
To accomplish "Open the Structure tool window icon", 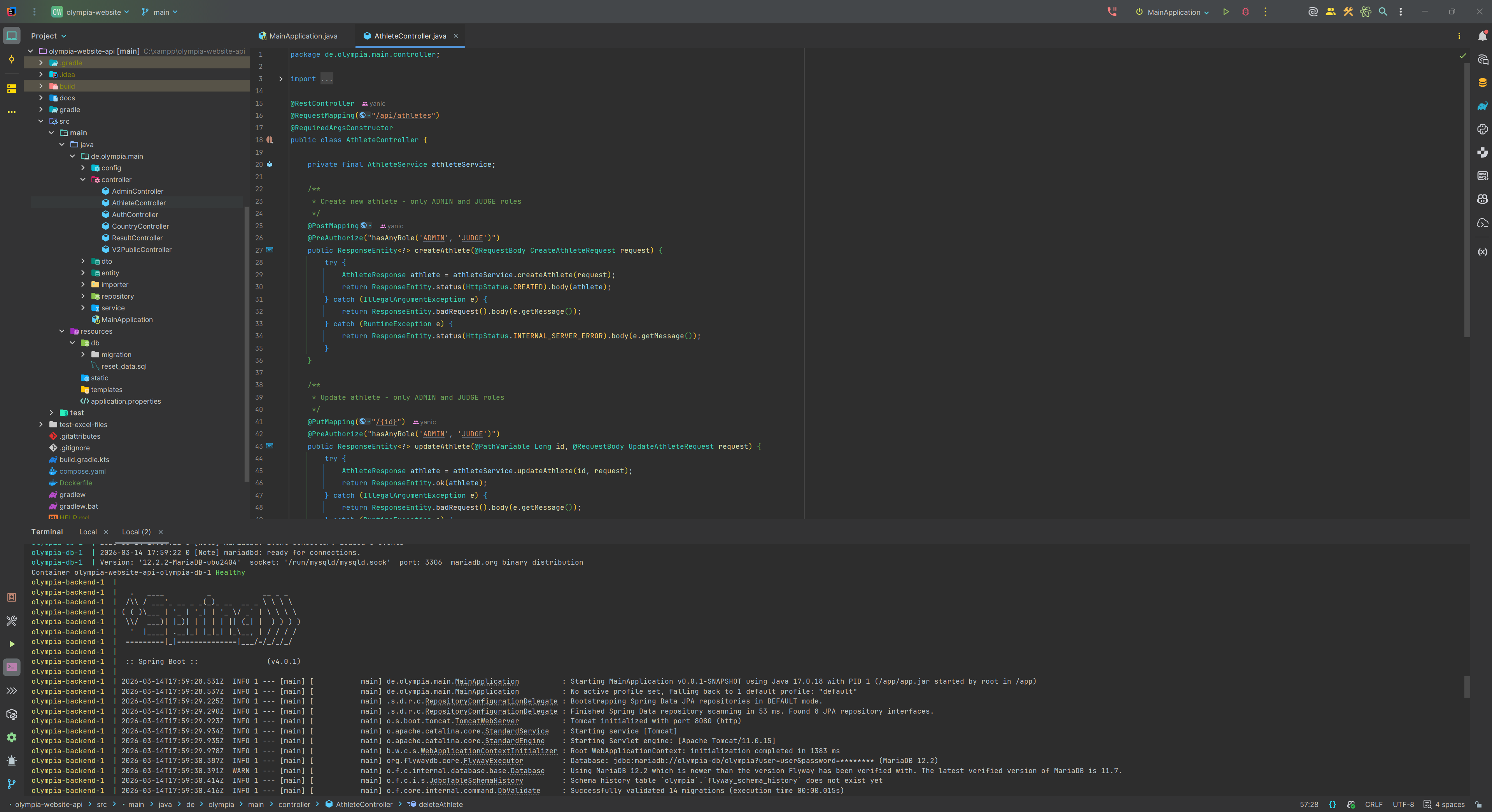I will (12, 89).
